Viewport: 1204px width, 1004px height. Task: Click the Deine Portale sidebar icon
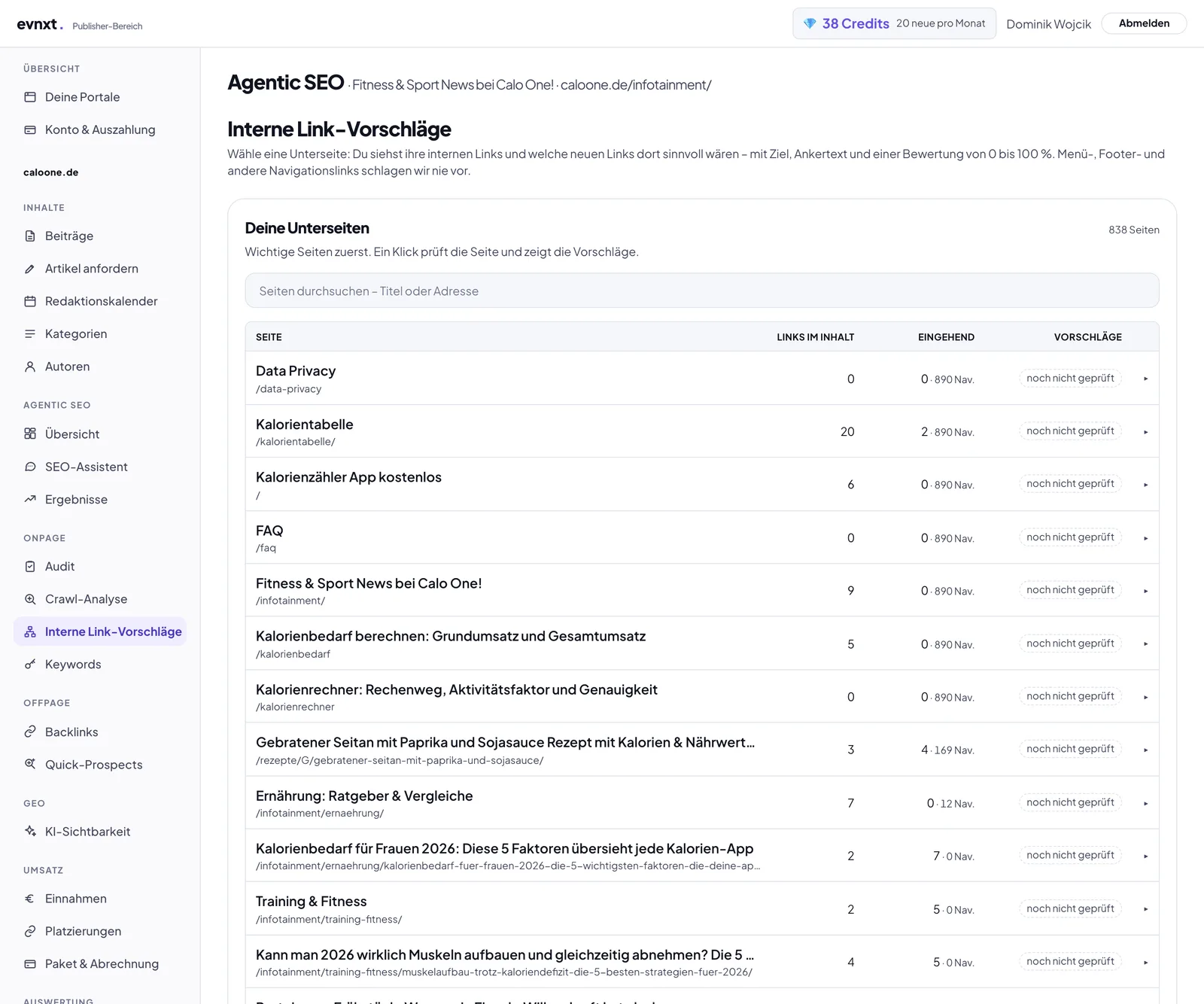30,97
